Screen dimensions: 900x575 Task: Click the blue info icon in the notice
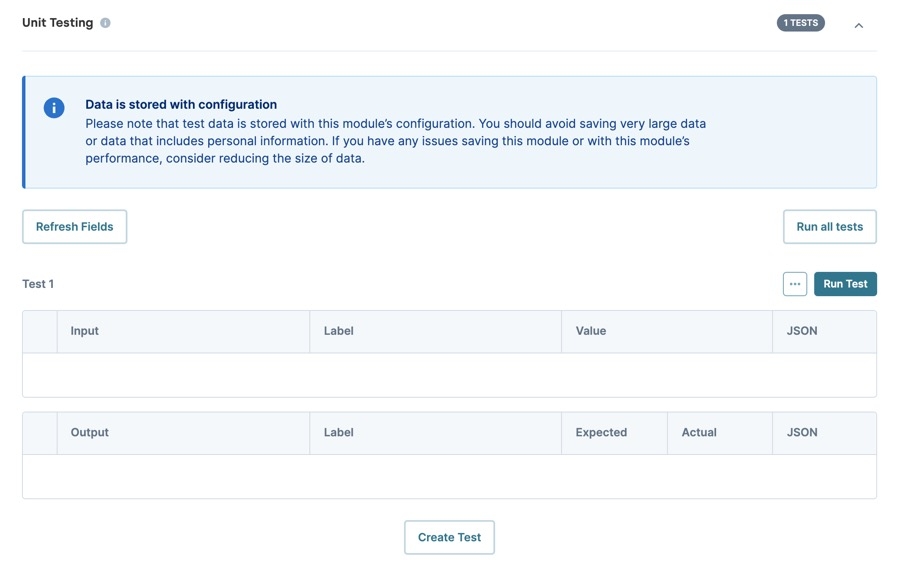(54, 107)
